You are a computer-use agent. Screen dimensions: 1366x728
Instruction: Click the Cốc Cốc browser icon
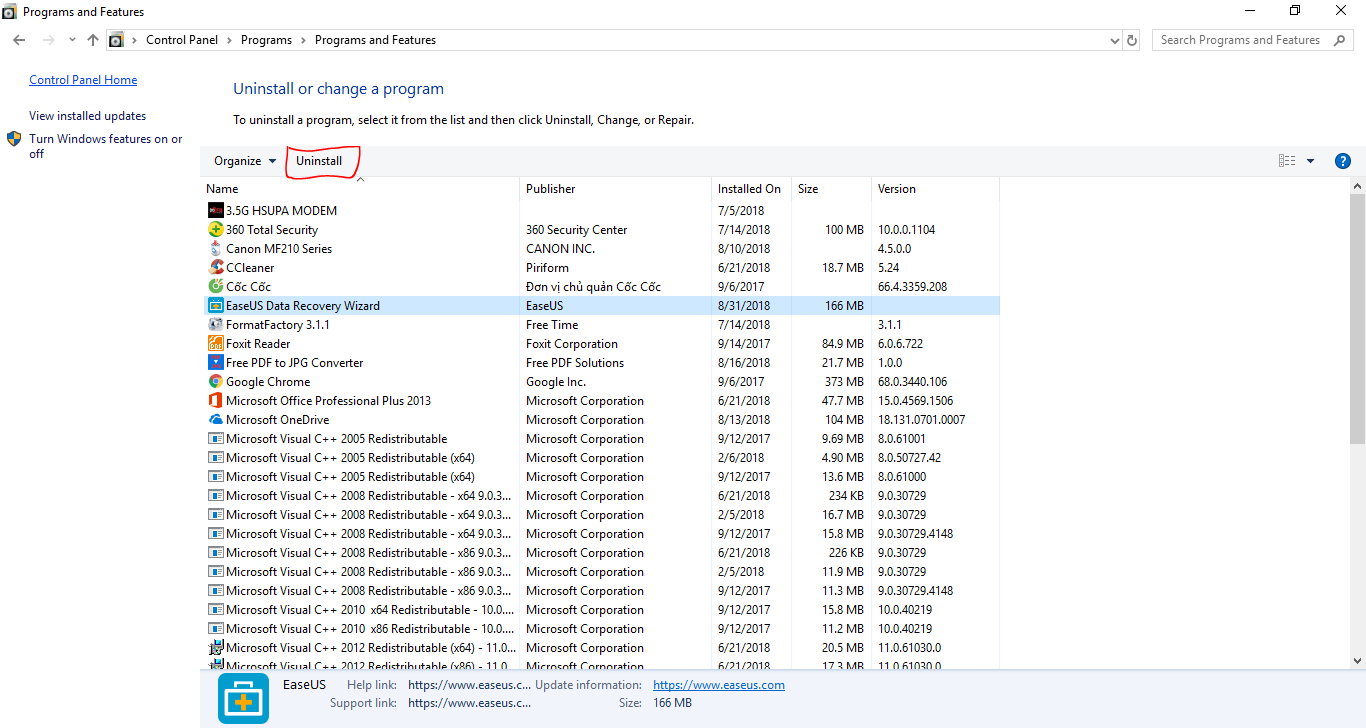(216, 287)
